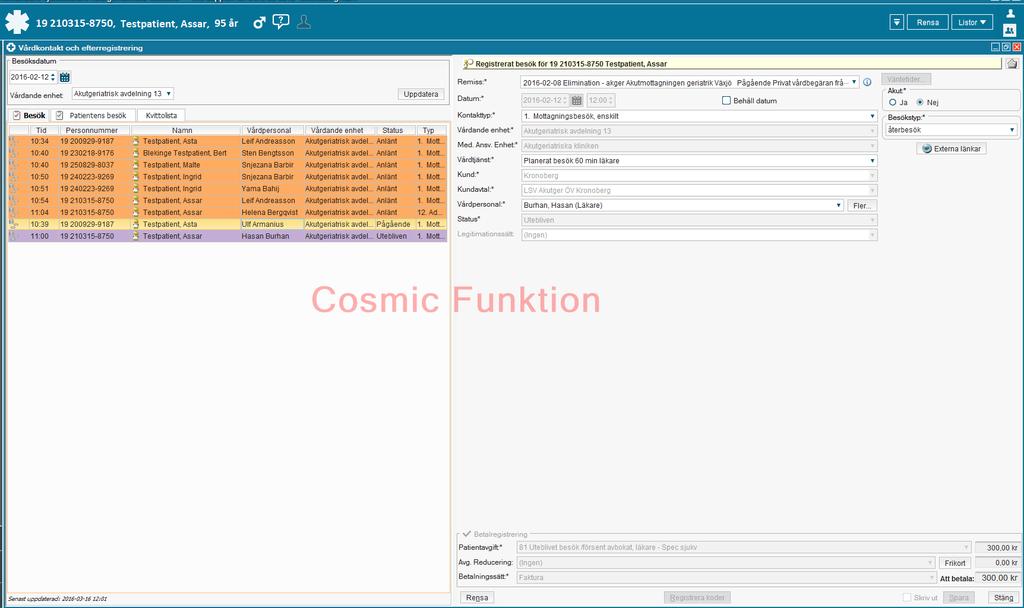Sort by the Status column header
1024x608 pixels.
pos(392,131)
